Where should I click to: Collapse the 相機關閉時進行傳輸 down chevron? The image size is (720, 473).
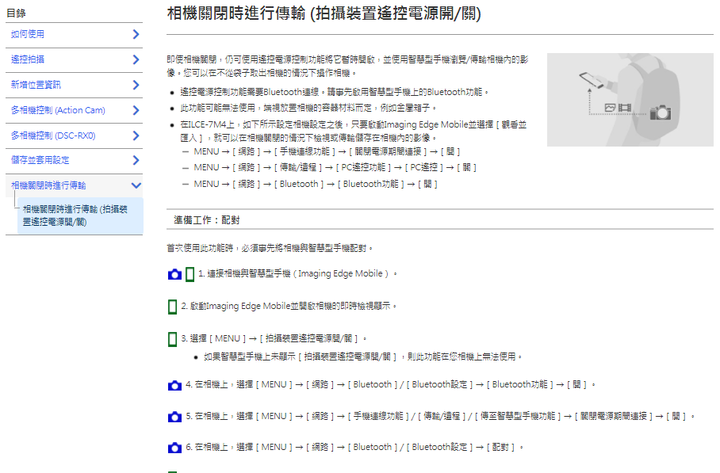pos(136,186)
